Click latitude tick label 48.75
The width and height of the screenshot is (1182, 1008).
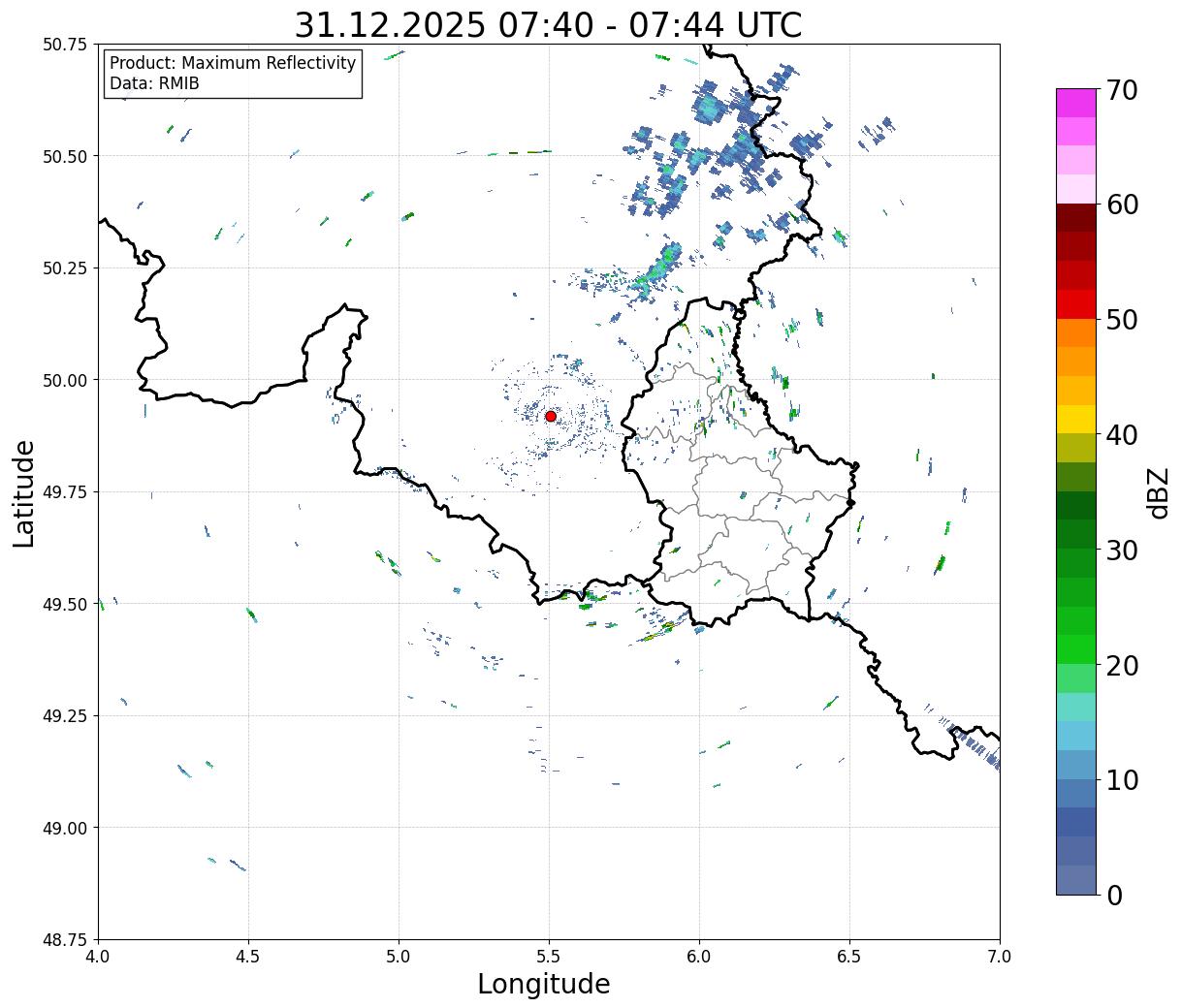(x=66, y=940)
